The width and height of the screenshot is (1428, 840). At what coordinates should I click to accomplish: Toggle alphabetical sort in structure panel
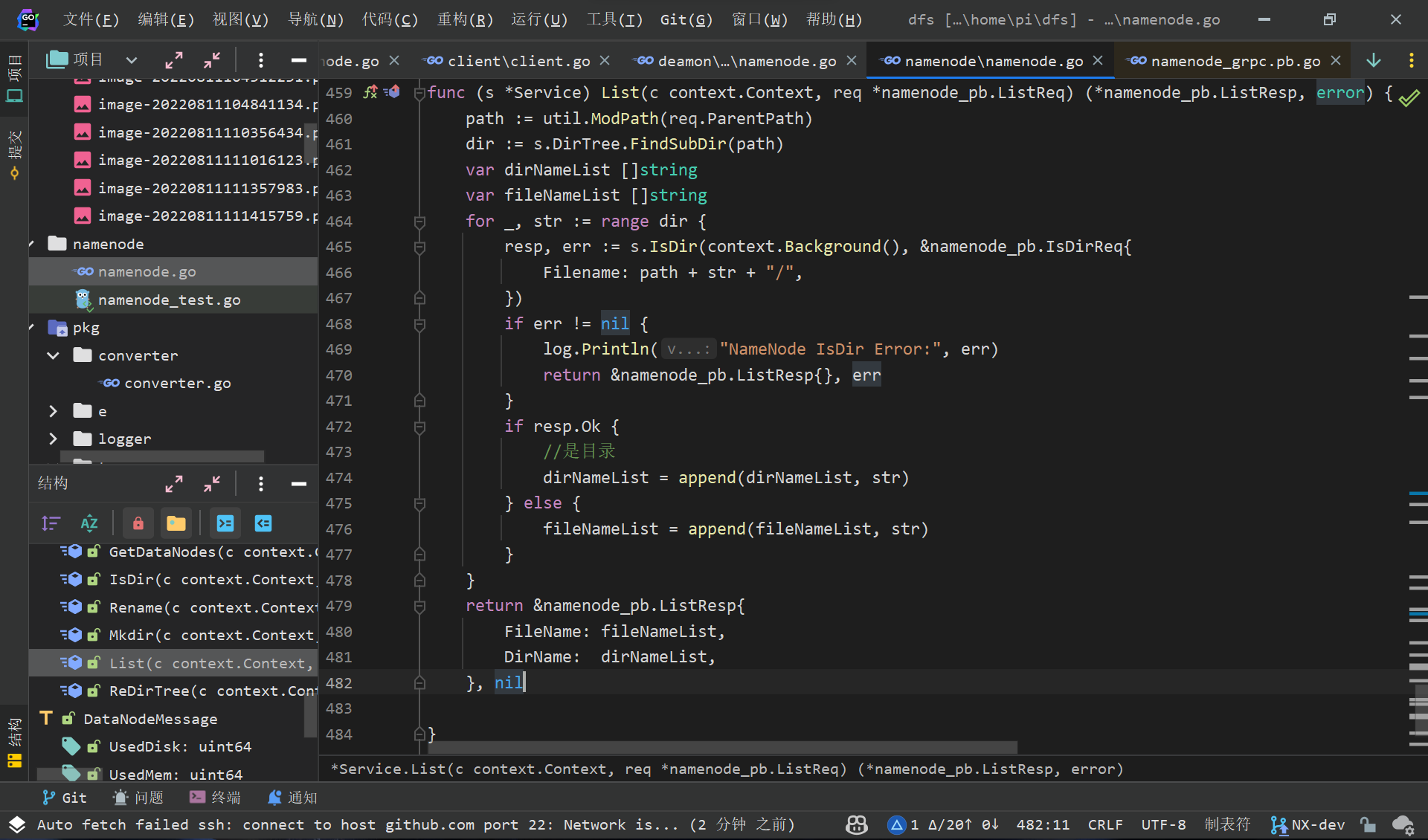pos(89,523)
